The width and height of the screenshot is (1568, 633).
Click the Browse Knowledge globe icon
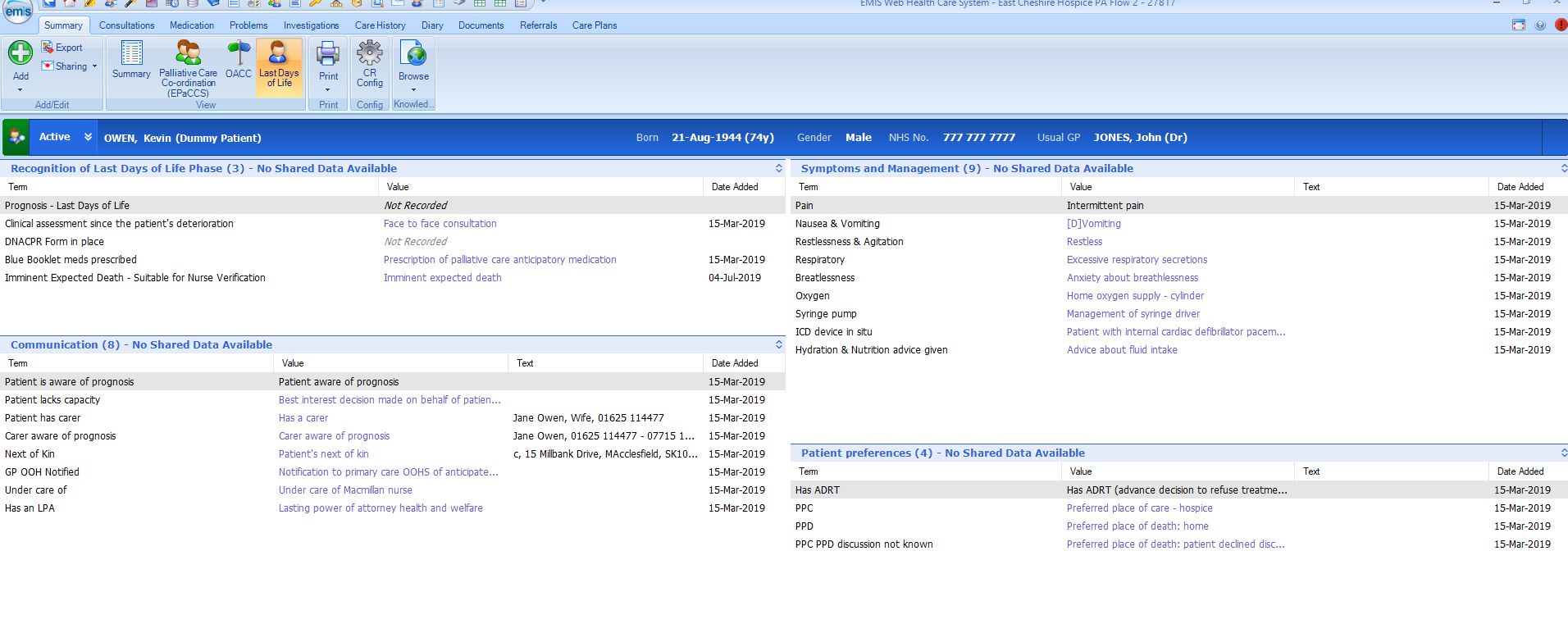pyautogui.click(x=413, y=54)
